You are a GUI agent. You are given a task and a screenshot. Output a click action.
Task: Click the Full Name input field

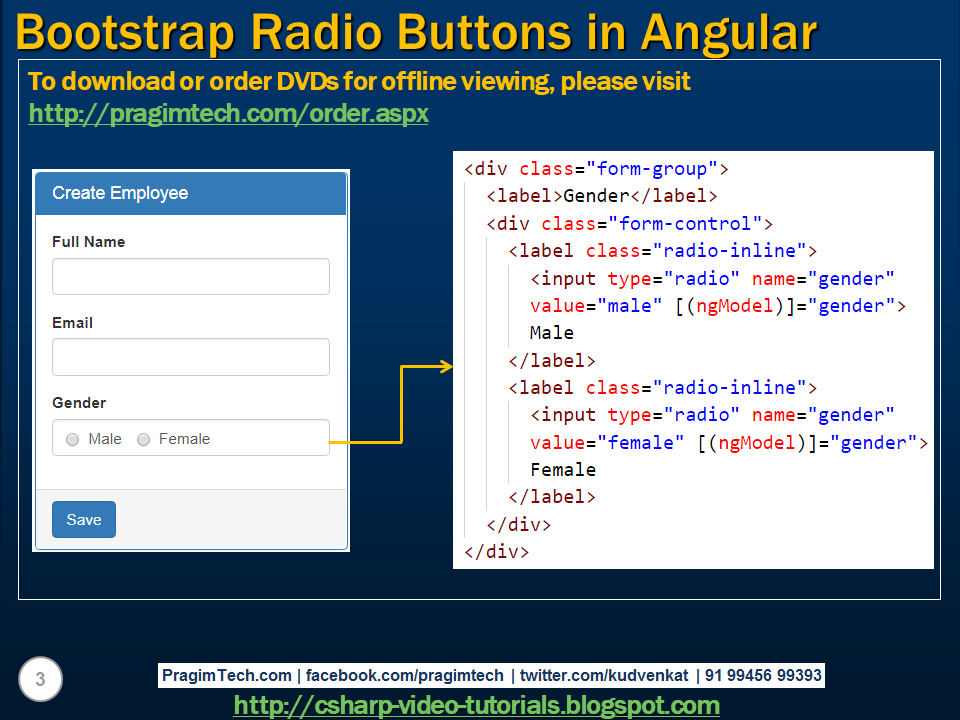190,276
